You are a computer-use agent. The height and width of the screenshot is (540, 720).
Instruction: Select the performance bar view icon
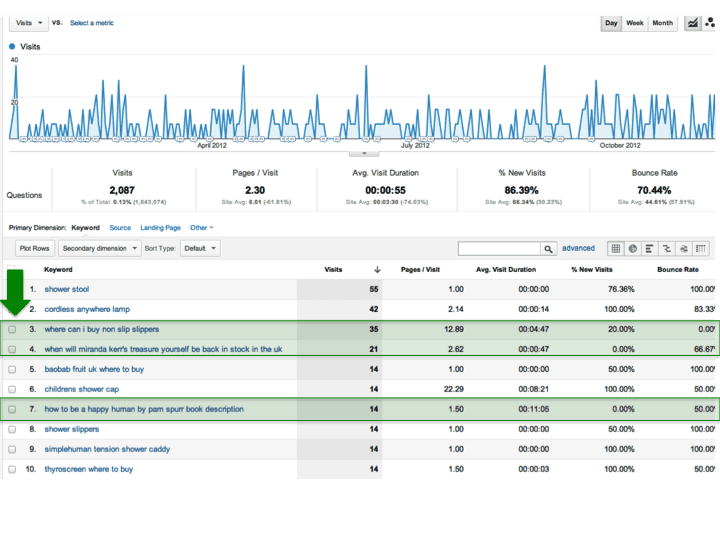click(650, 248)
